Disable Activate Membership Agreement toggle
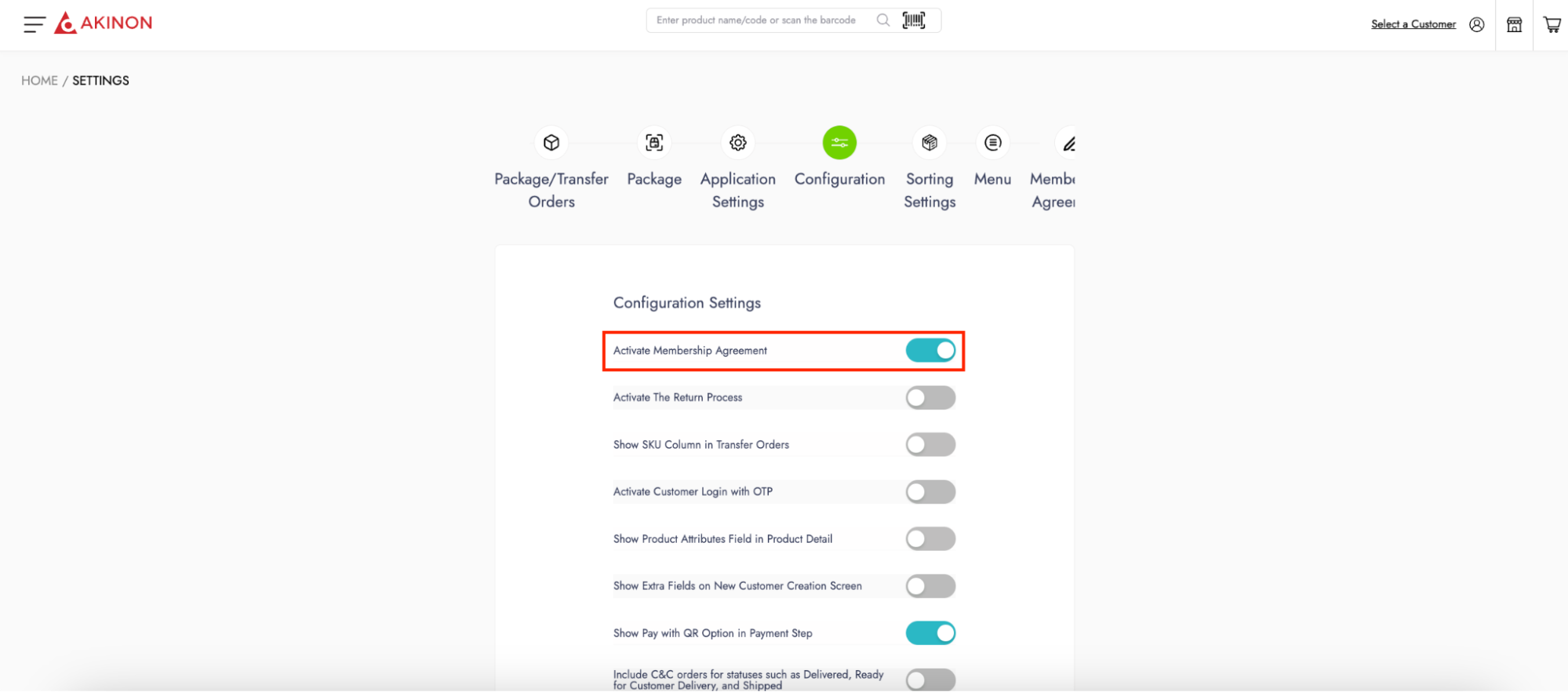Image resolution: width=1568 pixels, height=692 pixels. pyautogui.click(x=930, y=351)
